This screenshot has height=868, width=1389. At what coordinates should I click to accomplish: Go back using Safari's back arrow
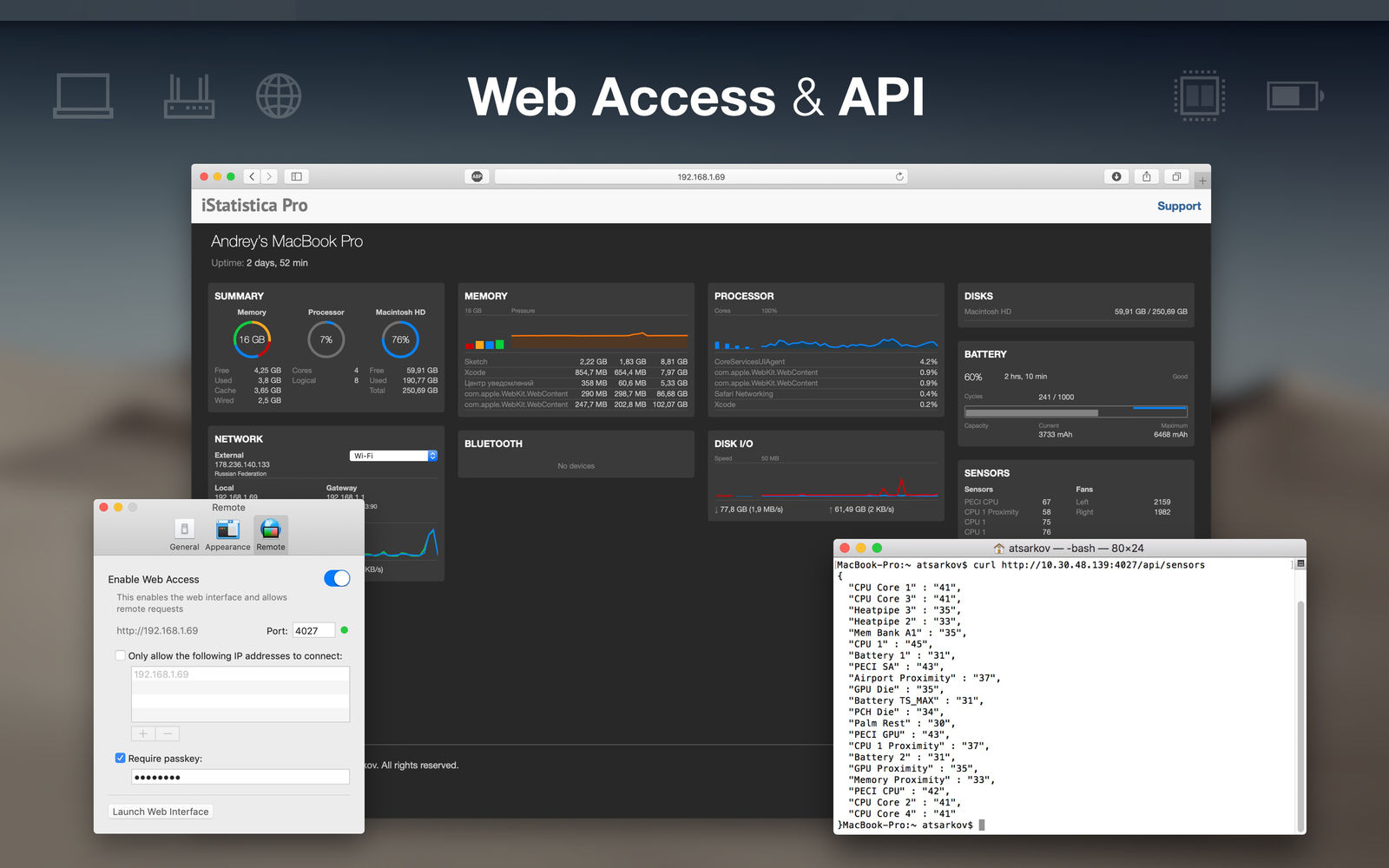(252, 176)
